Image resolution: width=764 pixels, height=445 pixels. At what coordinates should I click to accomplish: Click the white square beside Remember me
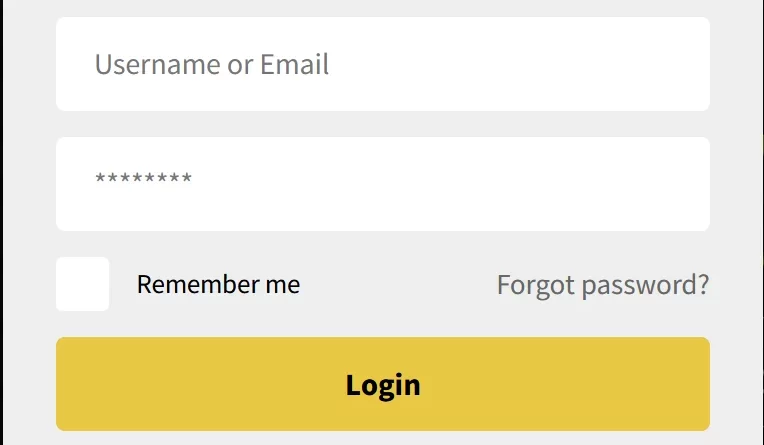tap(82, 284)
